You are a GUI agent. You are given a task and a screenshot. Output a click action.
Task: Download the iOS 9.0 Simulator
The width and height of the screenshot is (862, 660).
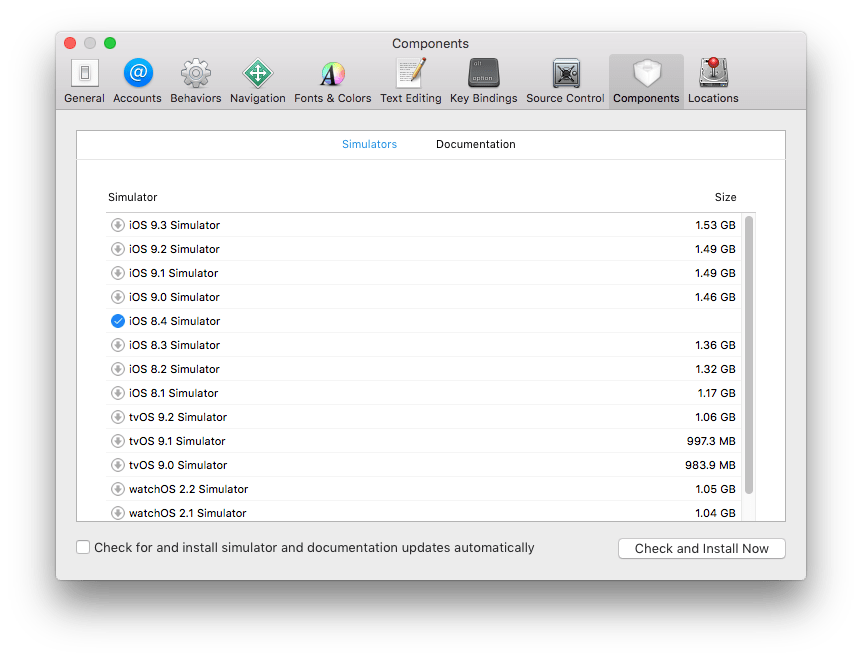(118, 297)
